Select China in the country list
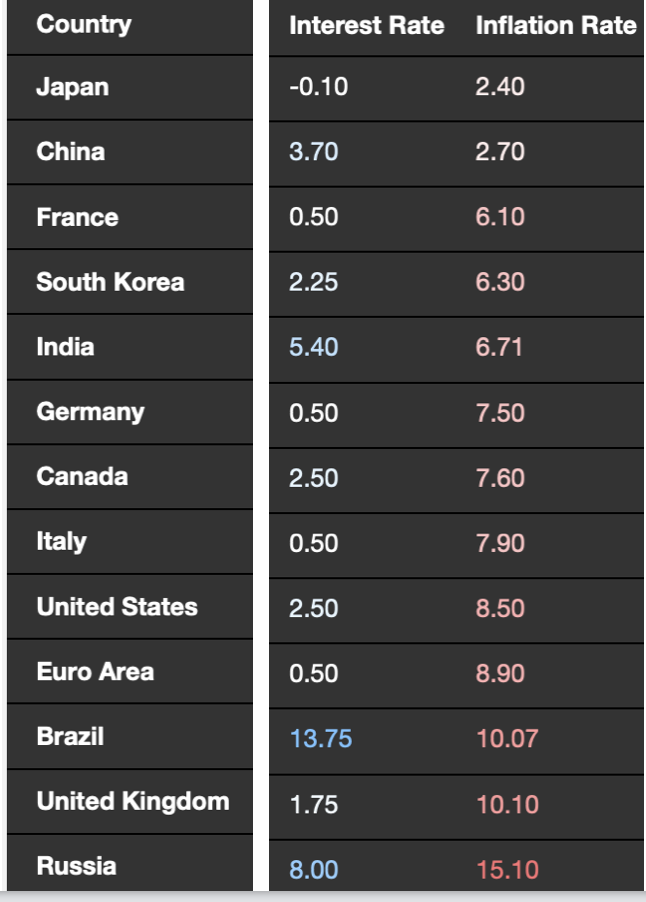 point(70,152)
